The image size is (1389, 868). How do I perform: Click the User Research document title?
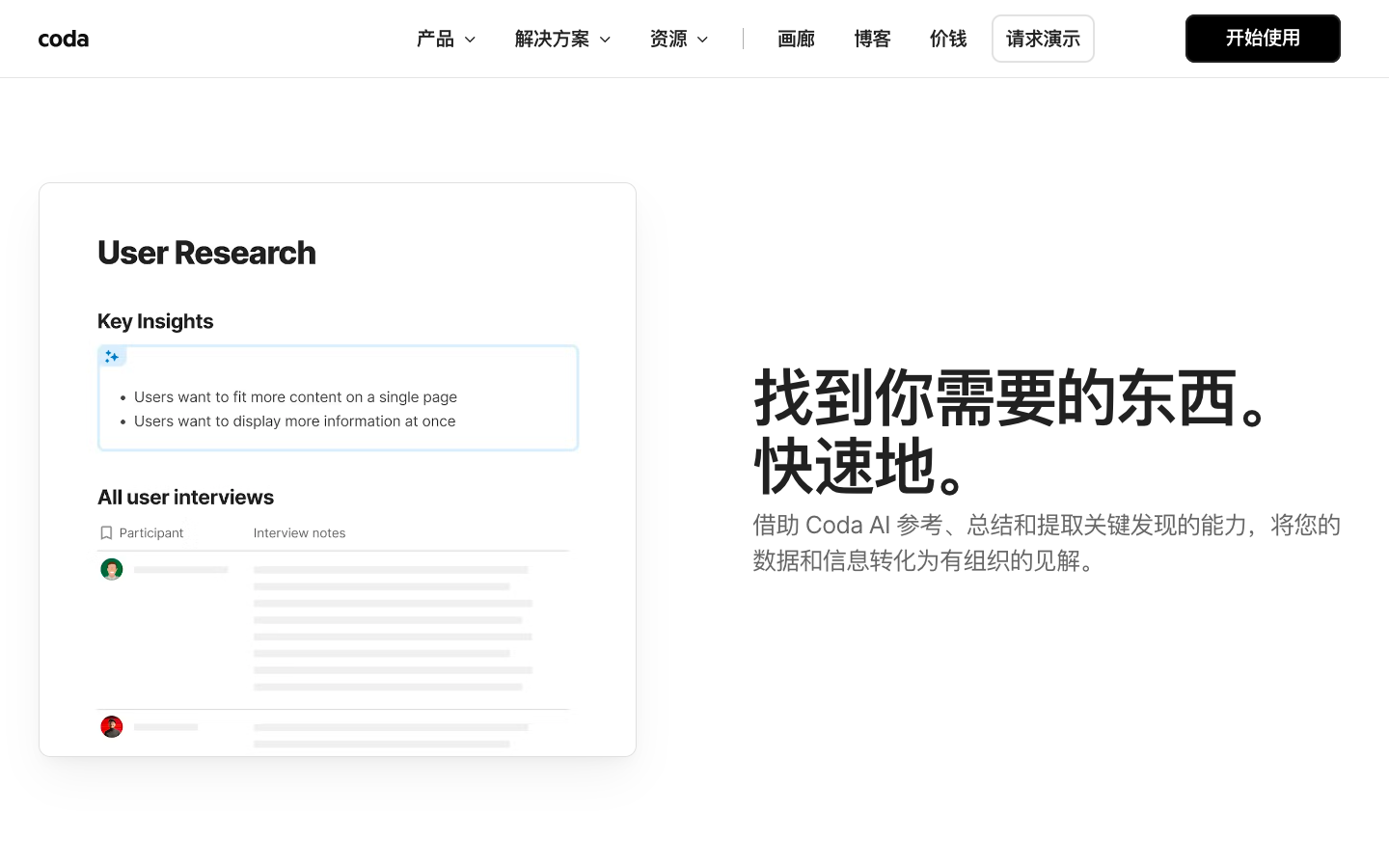click(206, 253)
